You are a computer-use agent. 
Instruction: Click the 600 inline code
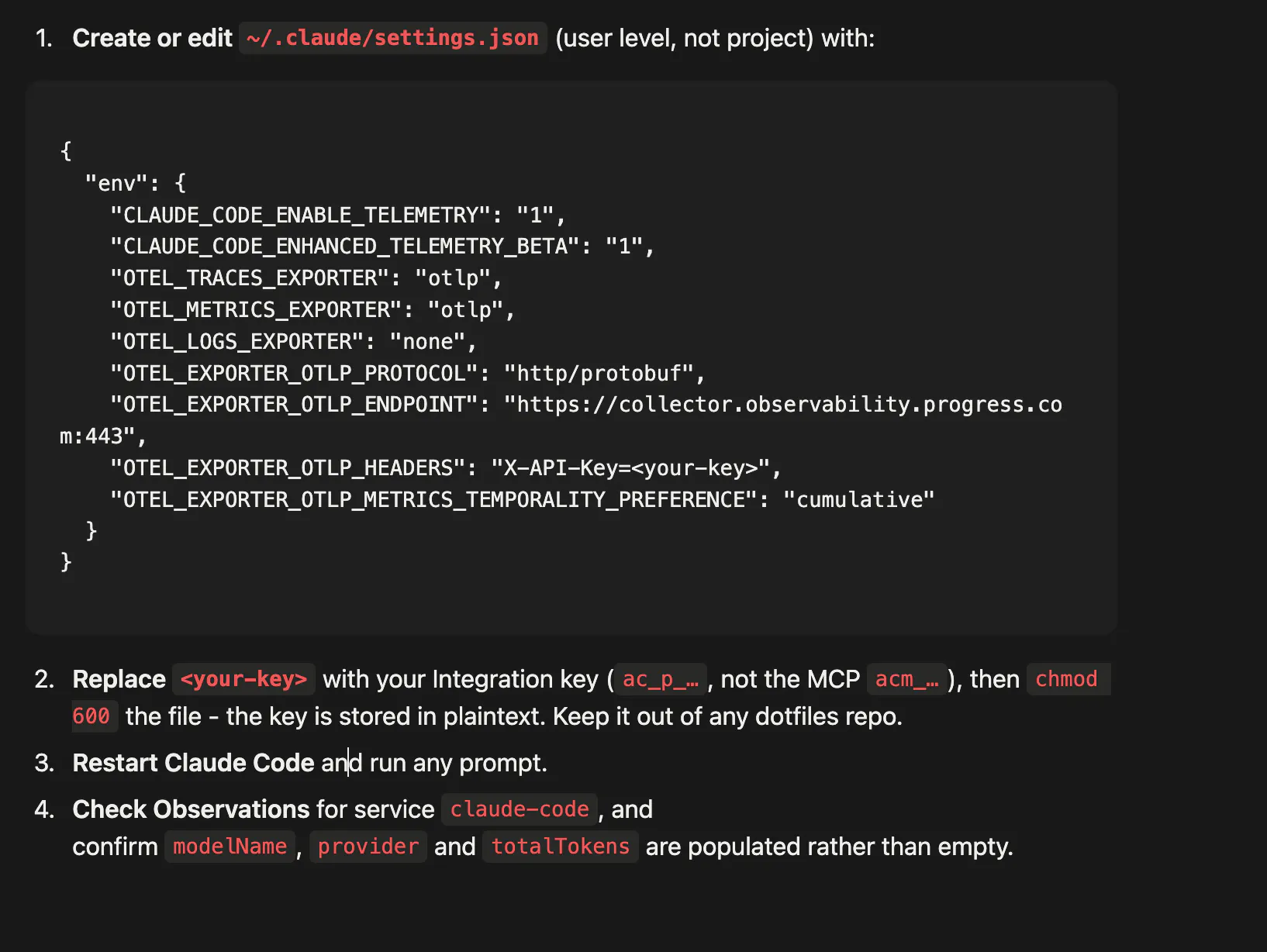(91, 716)
